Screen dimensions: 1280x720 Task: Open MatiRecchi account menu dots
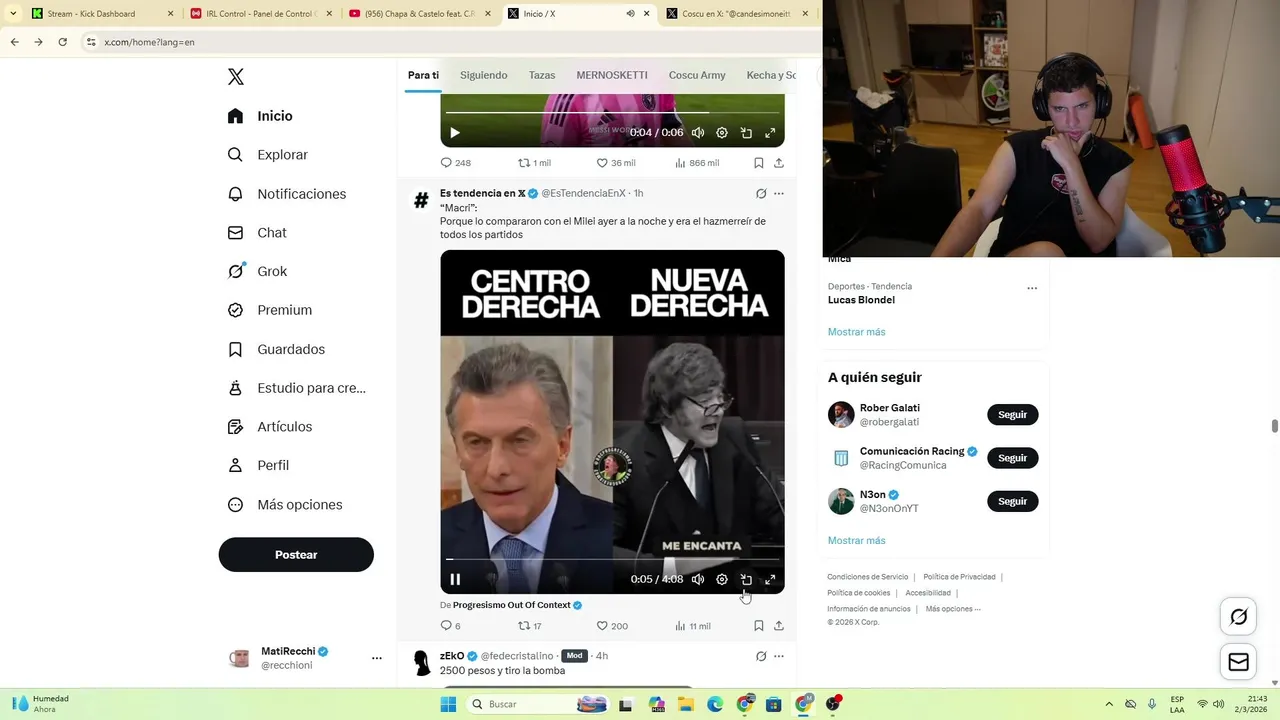coord(377,658)
